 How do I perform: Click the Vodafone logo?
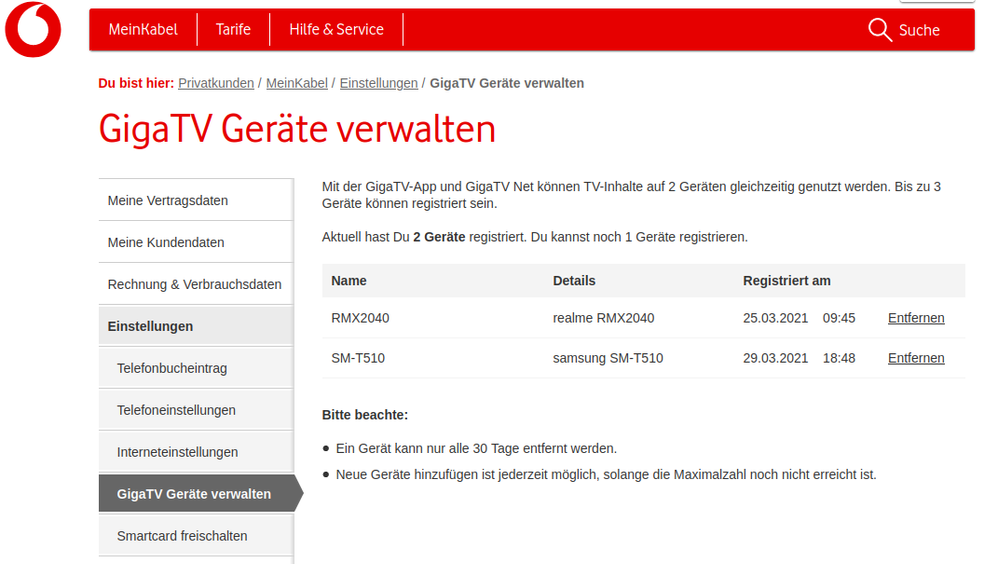click(33, 29)
